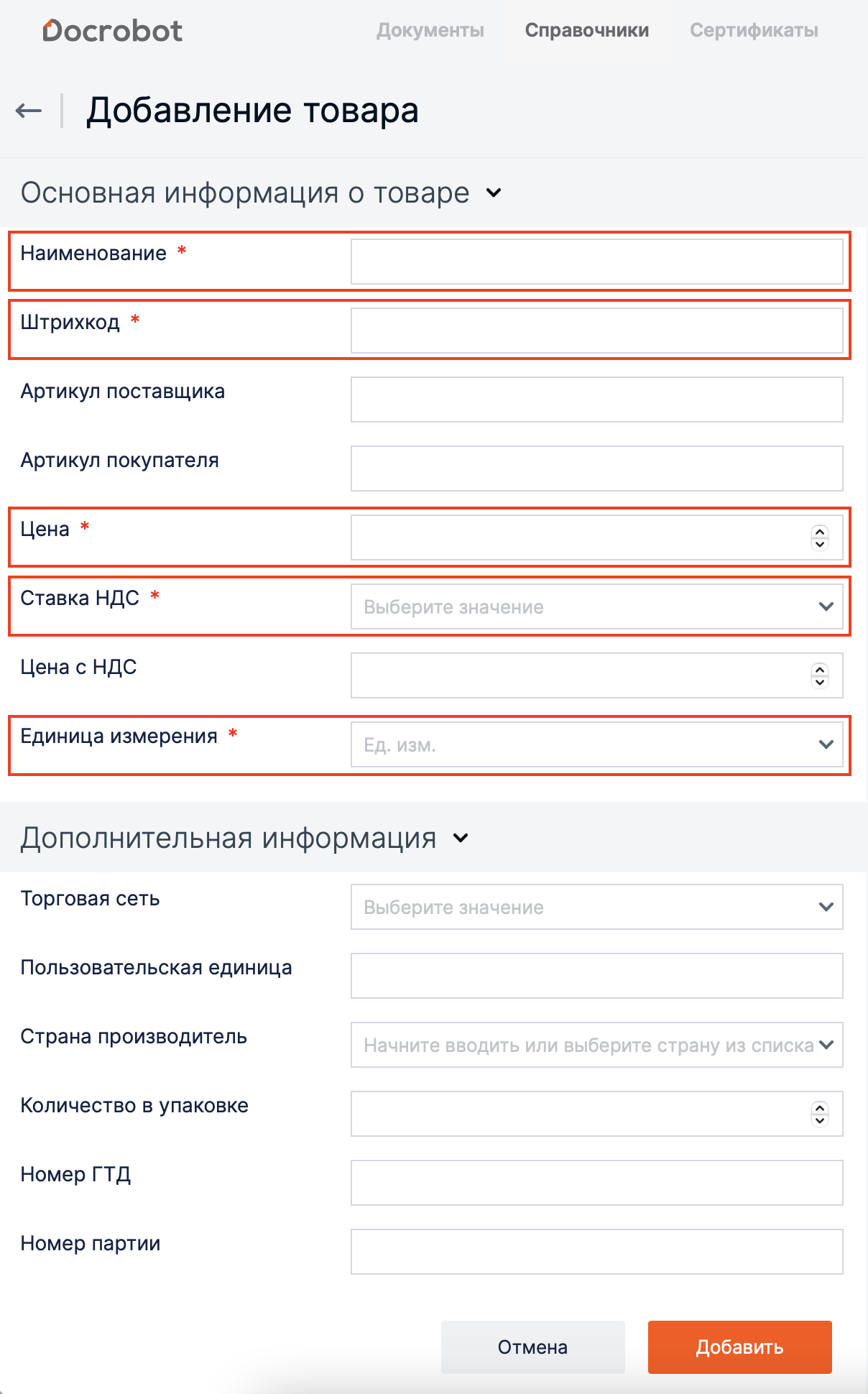
Task: Click the Docrobot logo
Action: click(113, 31)
